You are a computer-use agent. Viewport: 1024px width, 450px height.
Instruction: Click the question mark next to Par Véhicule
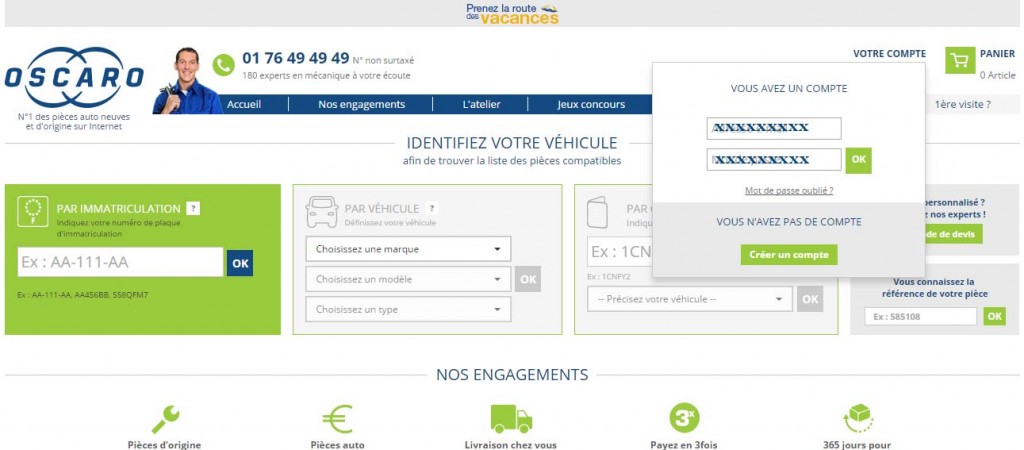click(431, 208)
